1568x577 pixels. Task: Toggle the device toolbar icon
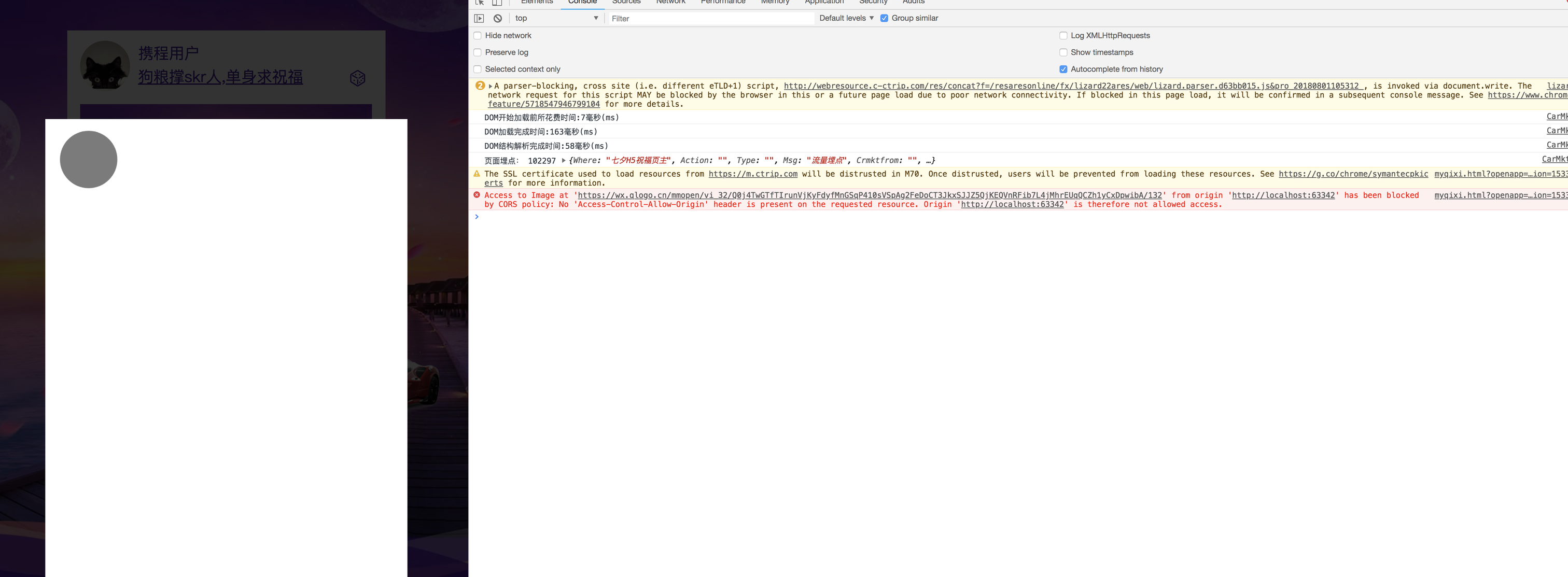coord(497,3)
